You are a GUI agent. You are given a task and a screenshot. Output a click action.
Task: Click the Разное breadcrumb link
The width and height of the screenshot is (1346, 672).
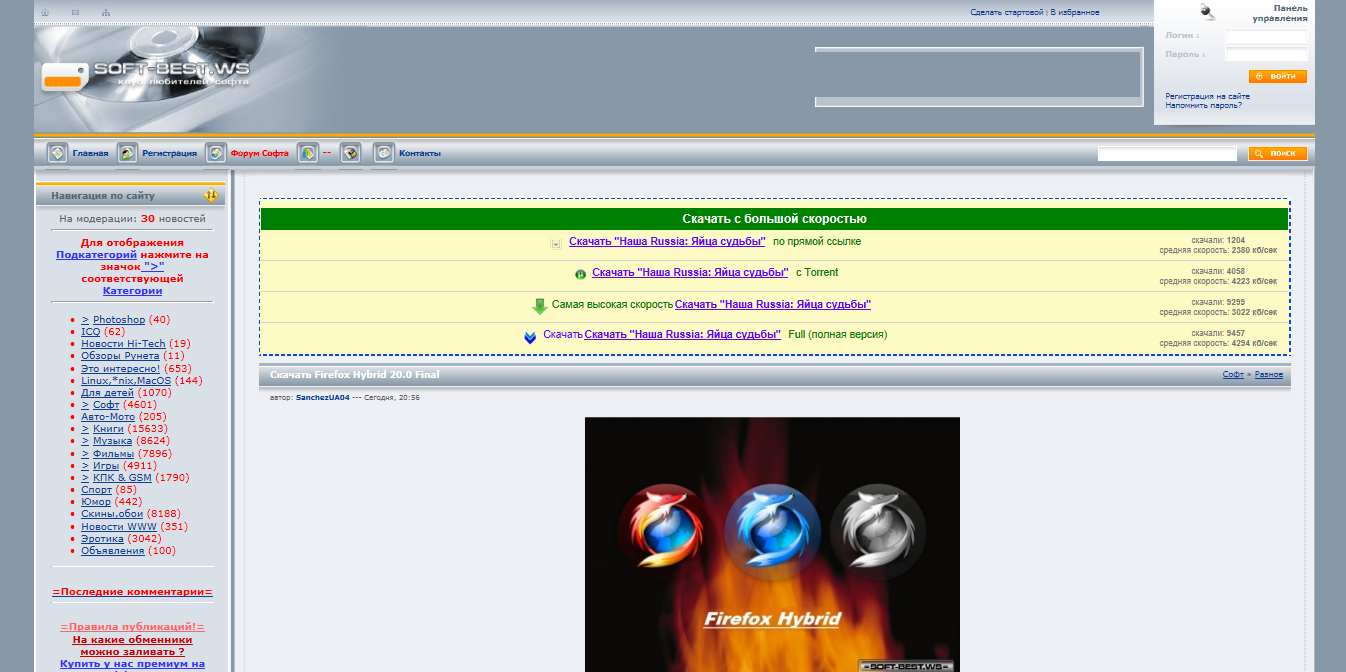point(1268,375)
